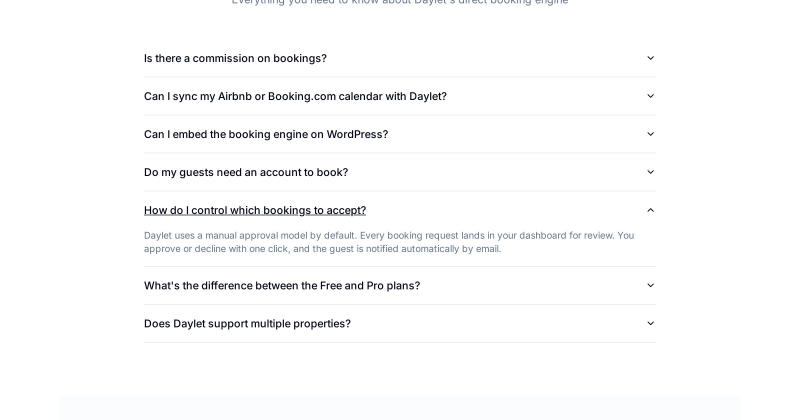Click chevron for guests account question
Screen dimensions: 800x420
pyautogui.click(x=651, y=172)
